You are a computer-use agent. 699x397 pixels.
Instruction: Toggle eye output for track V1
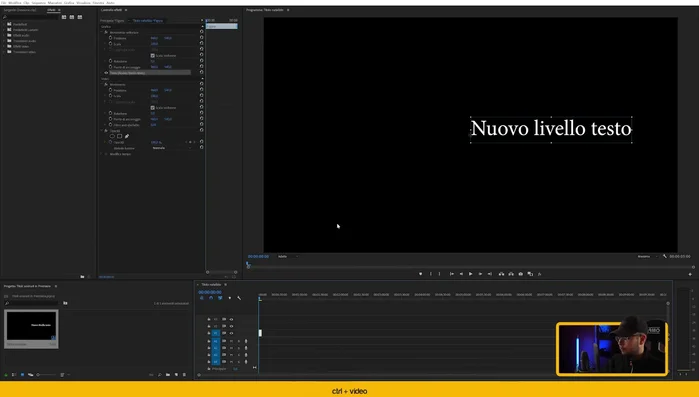(231, 333)
